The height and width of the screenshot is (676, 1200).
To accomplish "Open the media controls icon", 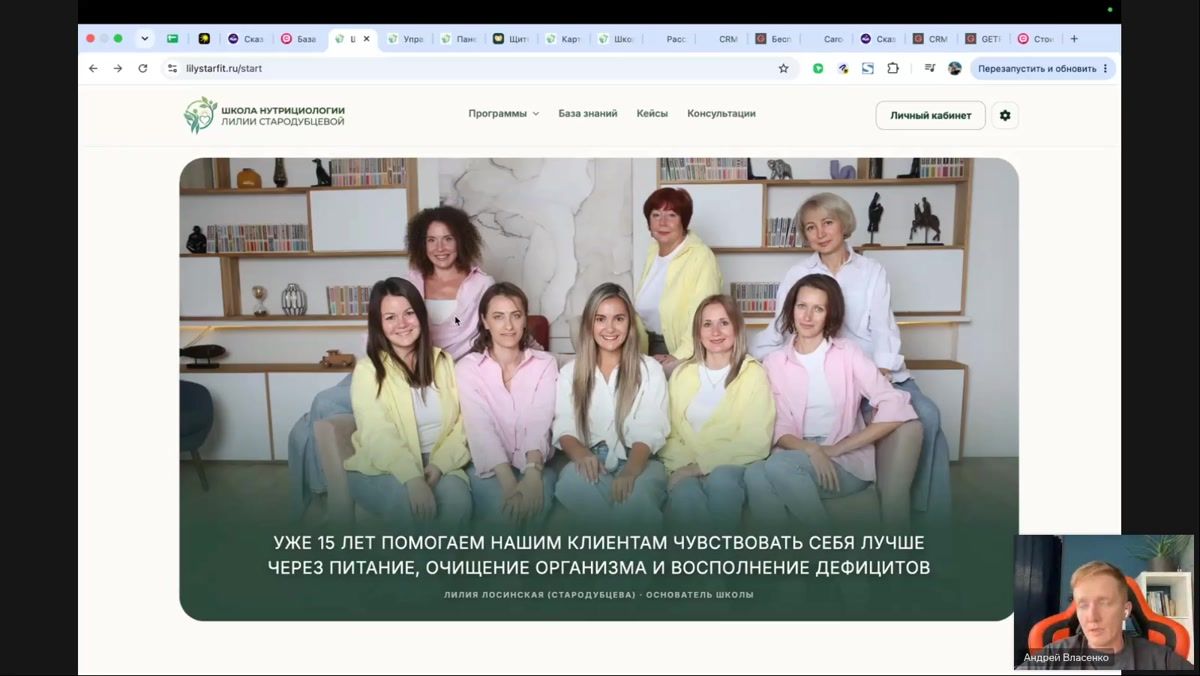I will point(930,68).
